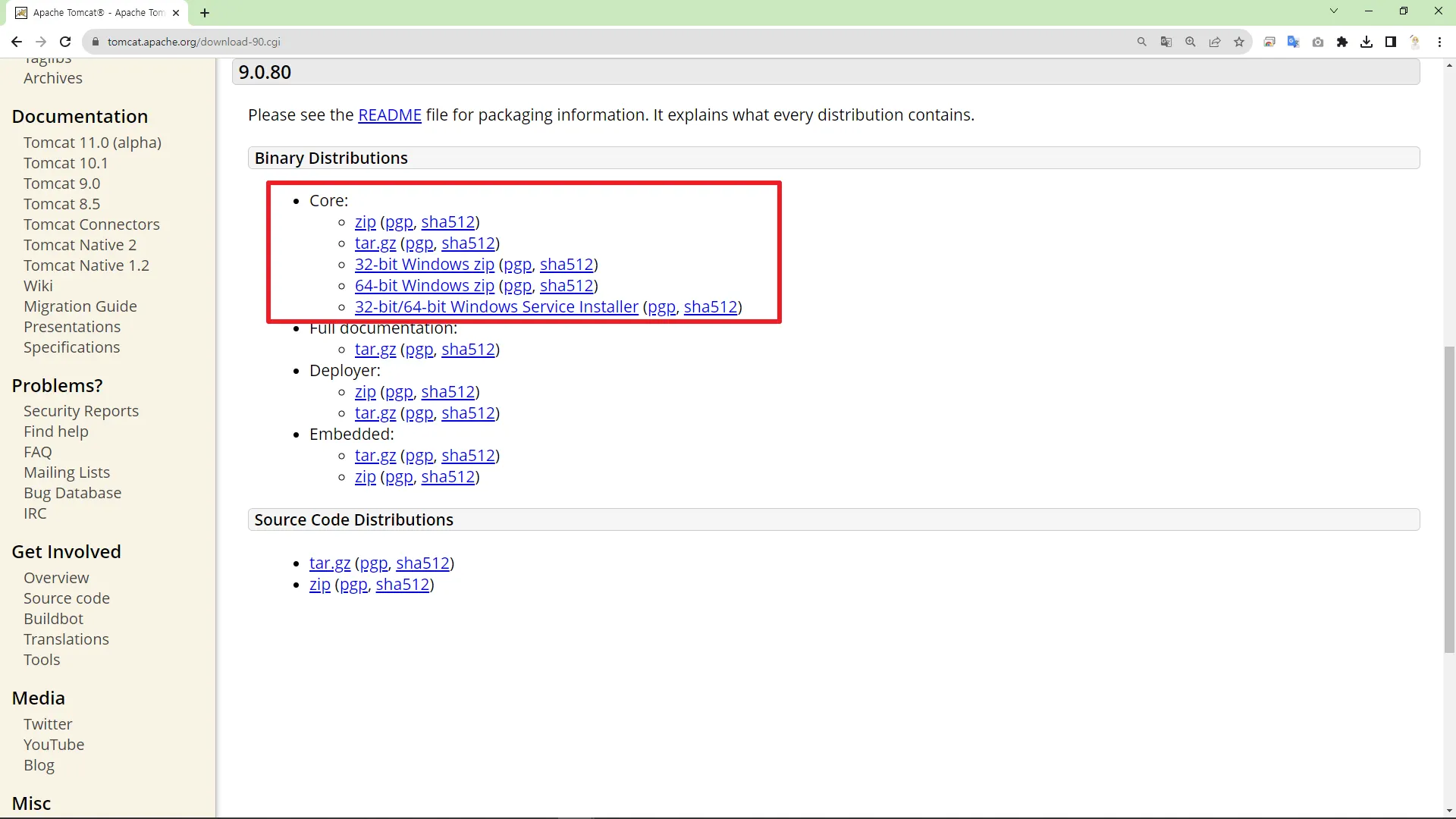Screen dimensions: 1456x819
Task: Toggle the browser side panel
Action: [1391, 42]
